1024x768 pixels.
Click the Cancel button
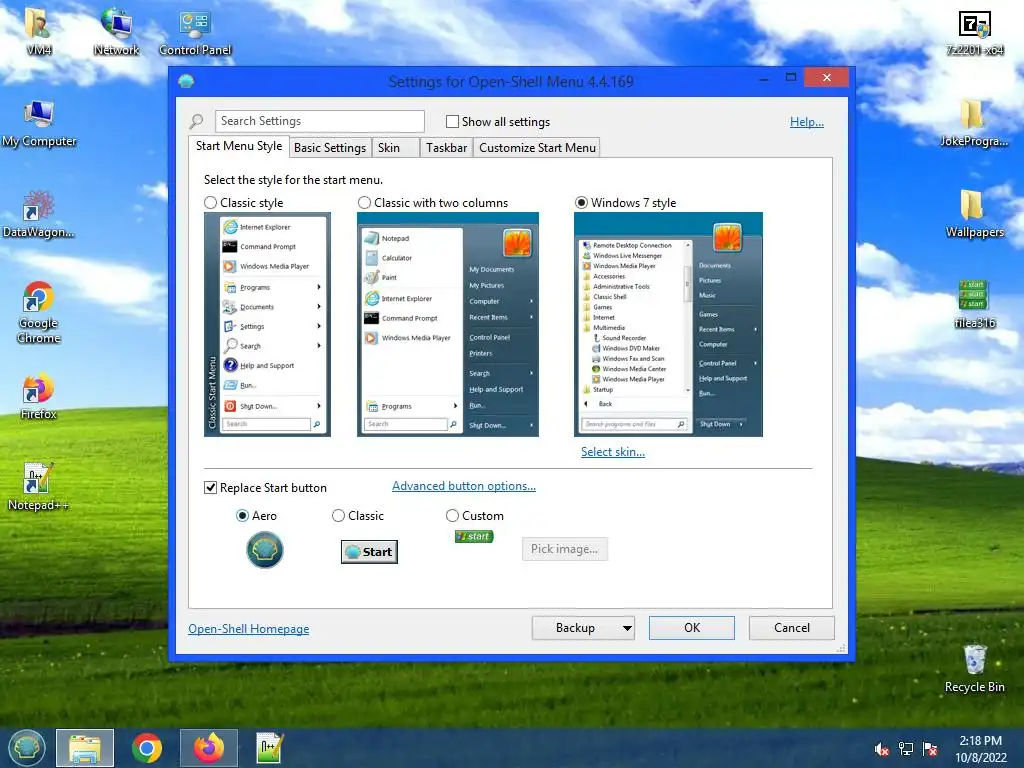(792, 628)
